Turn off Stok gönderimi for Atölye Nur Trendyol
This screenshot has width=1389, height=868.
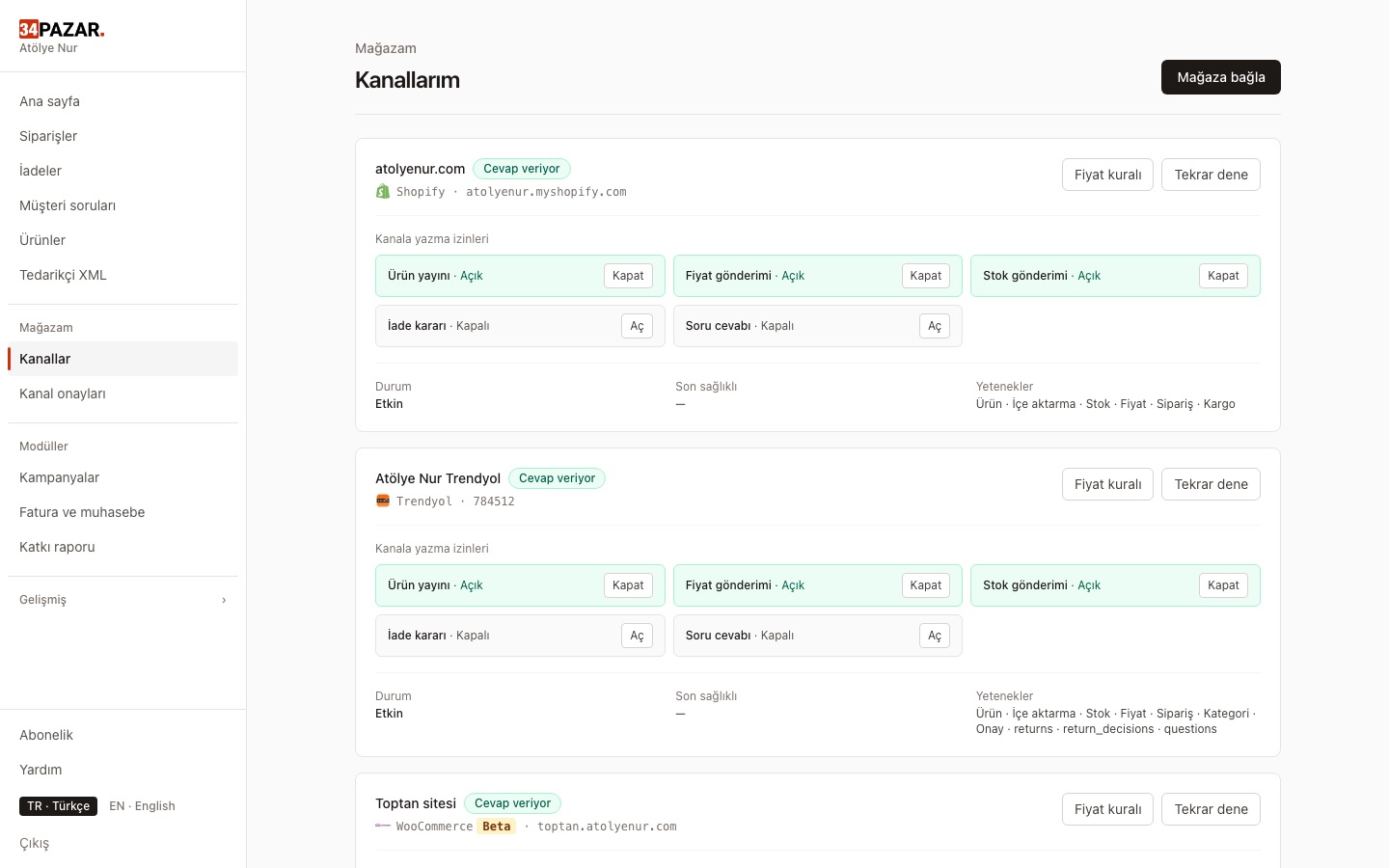1223,585
